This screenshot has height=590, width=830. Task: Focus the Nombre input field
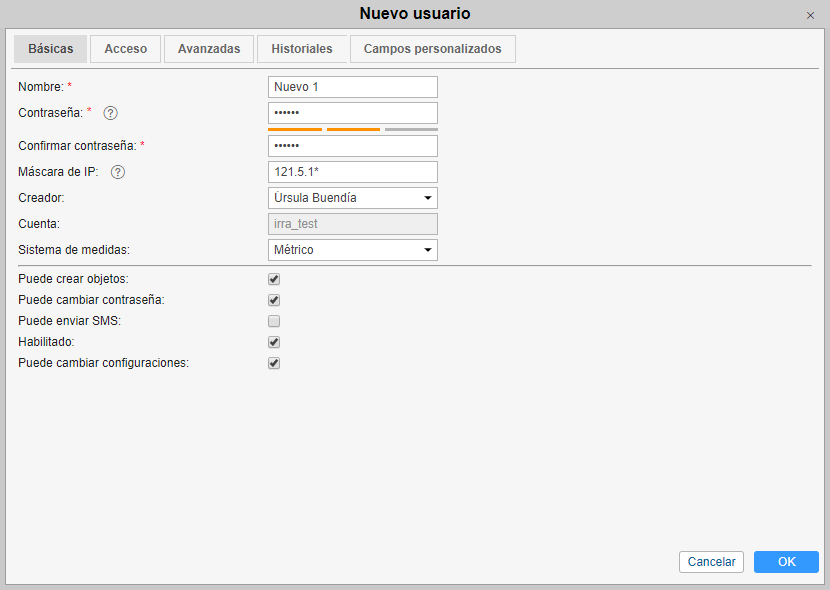click(353, 87)
